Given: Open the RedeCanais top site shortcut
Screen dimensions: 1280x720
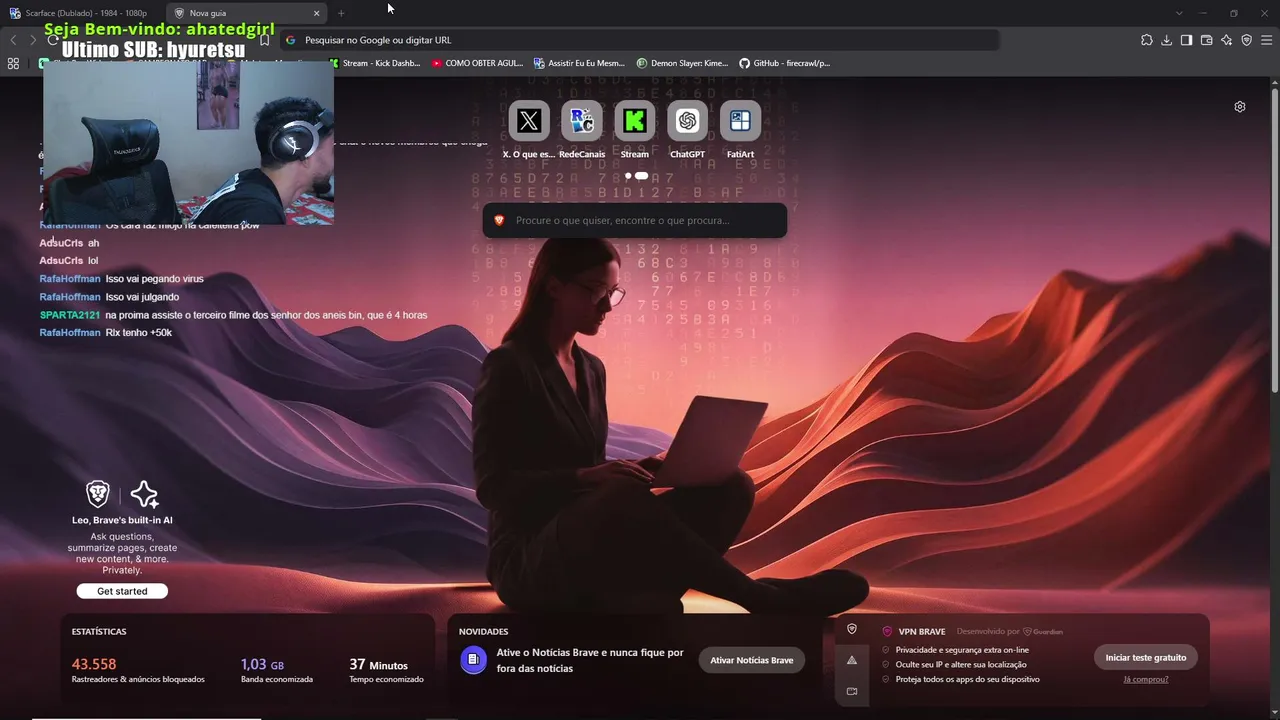Looking at the screenshot, I should (x=582, y=121).
